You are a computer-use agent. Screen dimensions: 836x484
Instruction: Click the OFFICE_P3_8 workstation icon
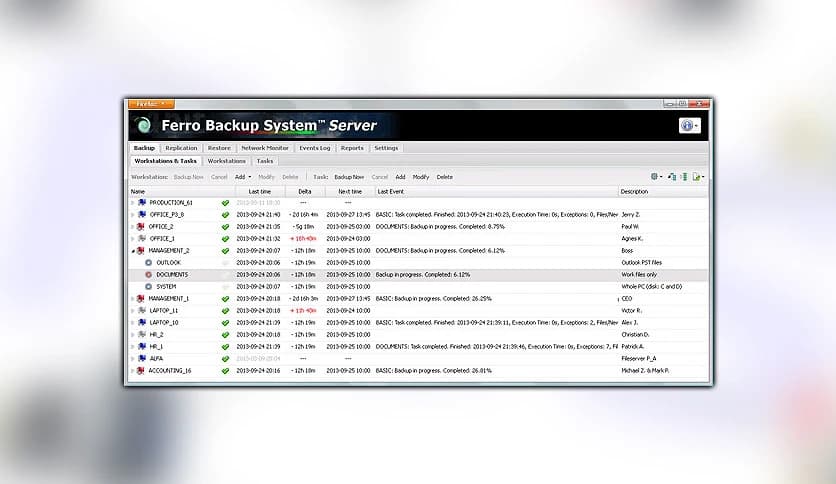coord(142,214)
